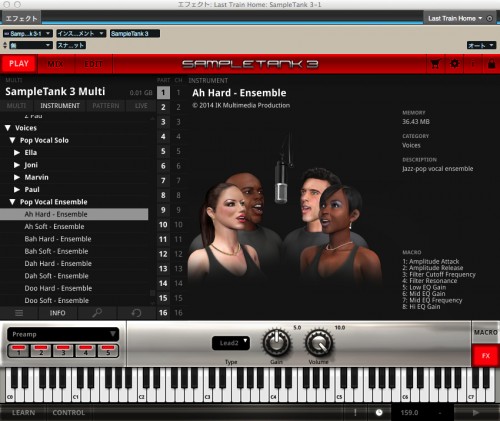Toggle CONTROL in bottom bar
500x421 pixels.
tap(69, 413)
